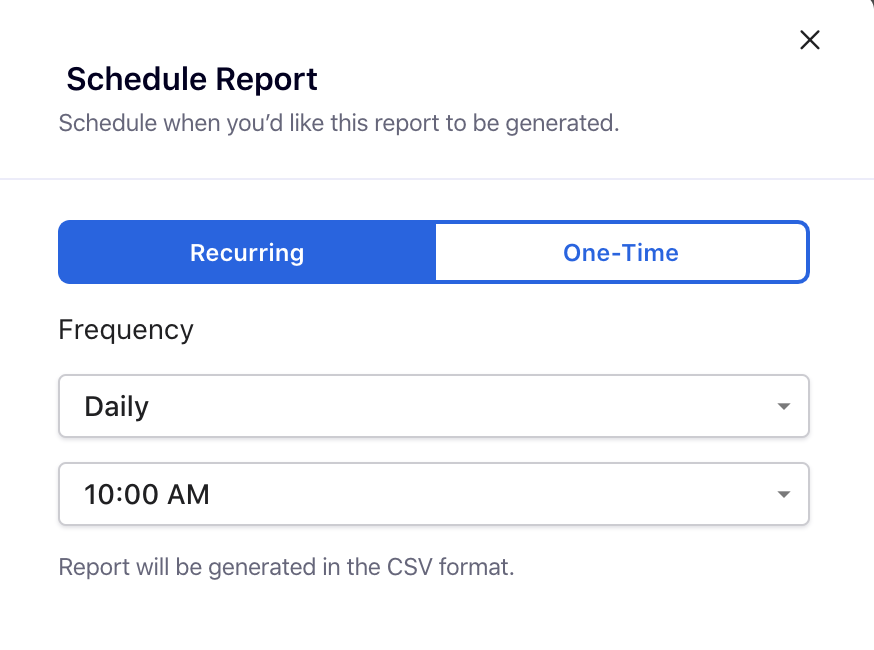Expand time choices via caret icon
The width and height of the screenshot is (874, 650).
pyautogui.click(x=783, y=495)
